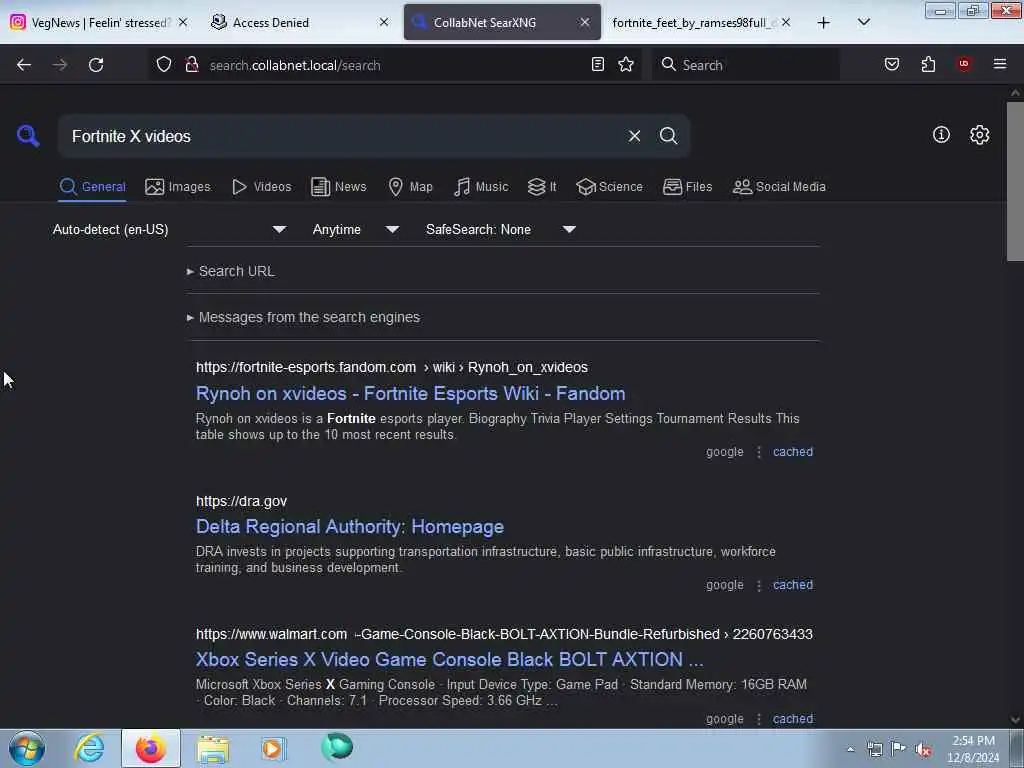Click the https://dra.gov URL text
This screenshot has width=1024, height=768.
(x=241, y=501)
